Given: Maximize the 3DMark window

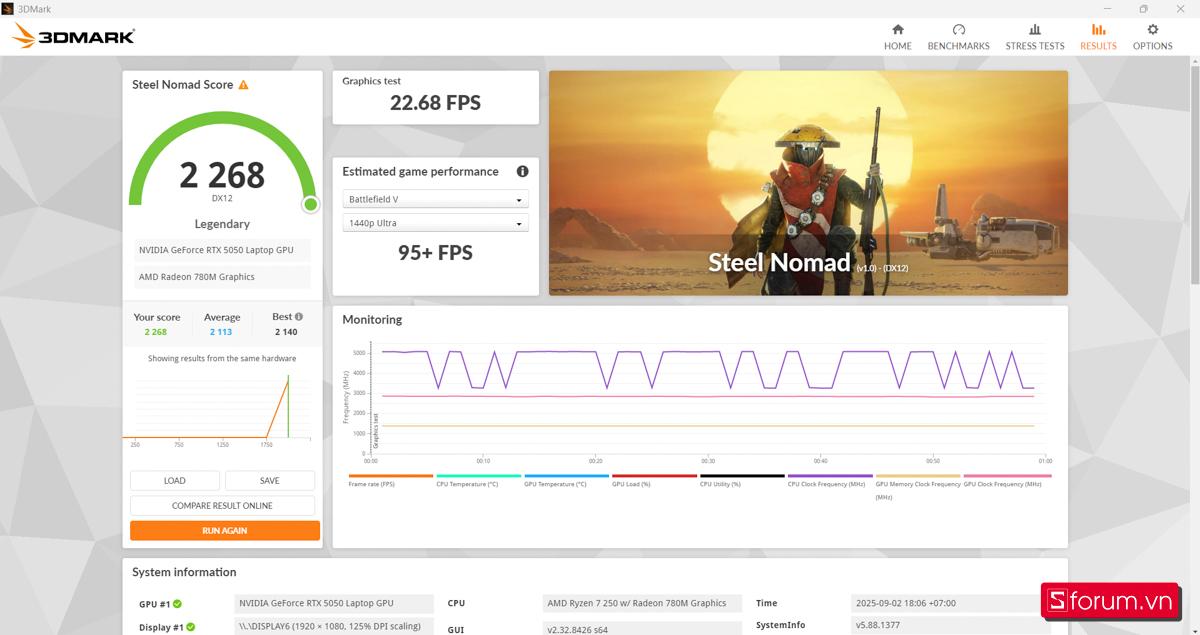Looking at the screenshot, I should coord(1143,8).
